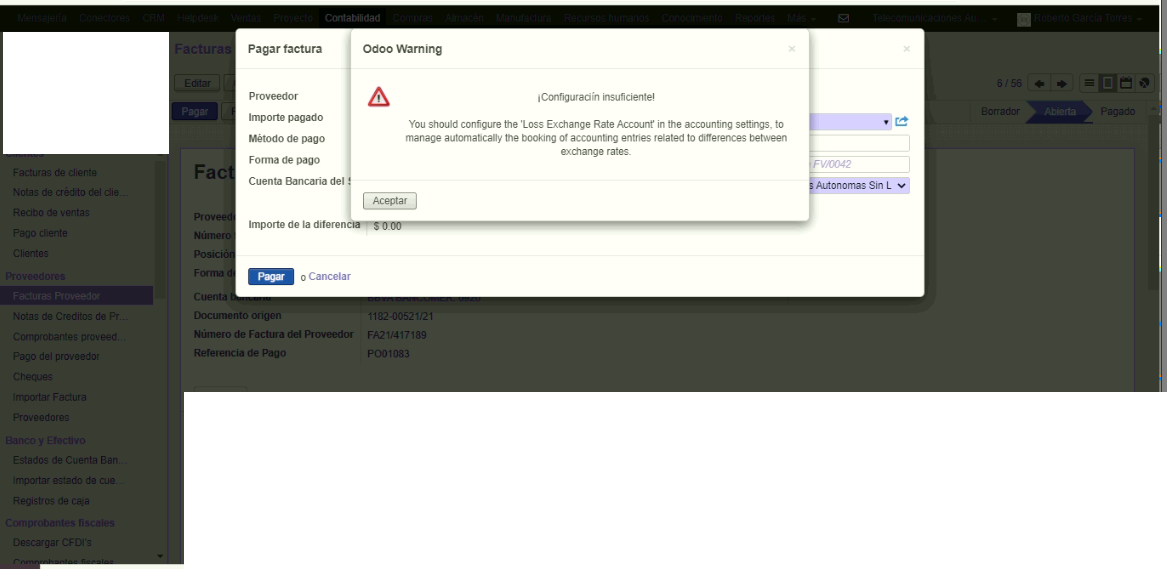Go to previous record arrow
The width and height of the screenshot is (1167, 569).
1039,83
